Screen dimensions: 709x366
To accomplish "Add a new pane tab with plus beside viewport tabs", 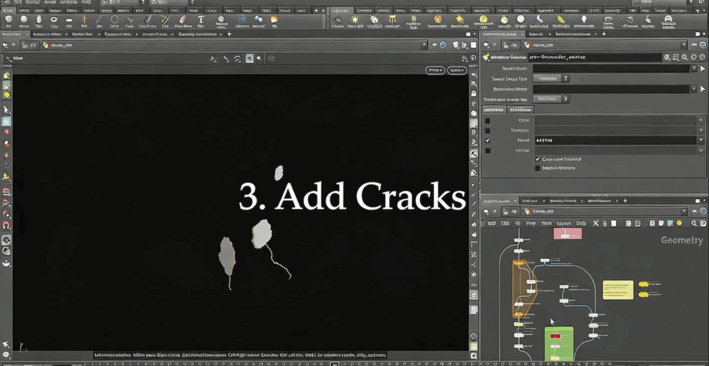I will pyautogui.click(x=230, y=34).
